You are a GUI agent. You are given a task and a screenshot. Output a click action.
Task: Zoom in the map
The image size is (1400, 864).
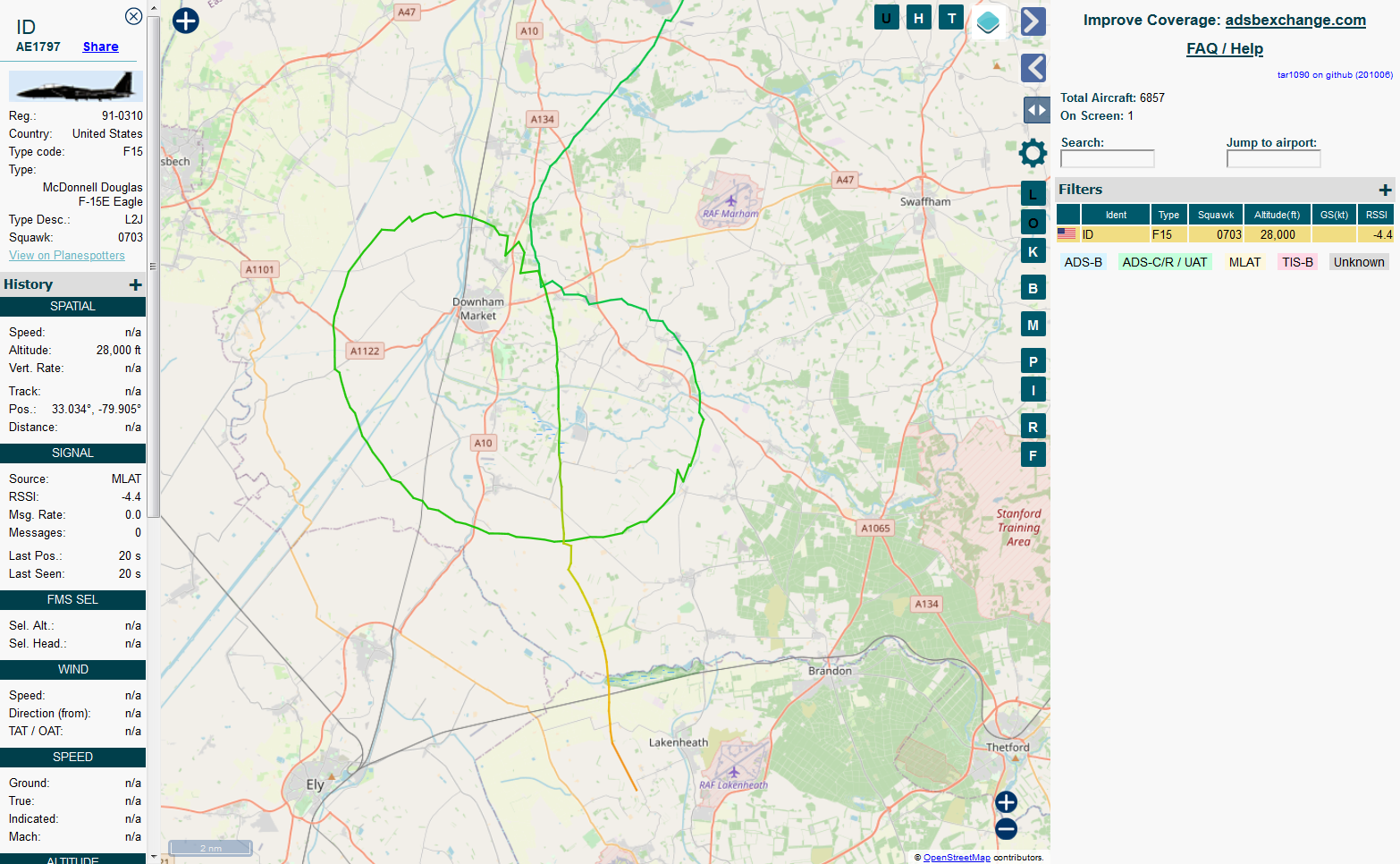coord(1006,802)
